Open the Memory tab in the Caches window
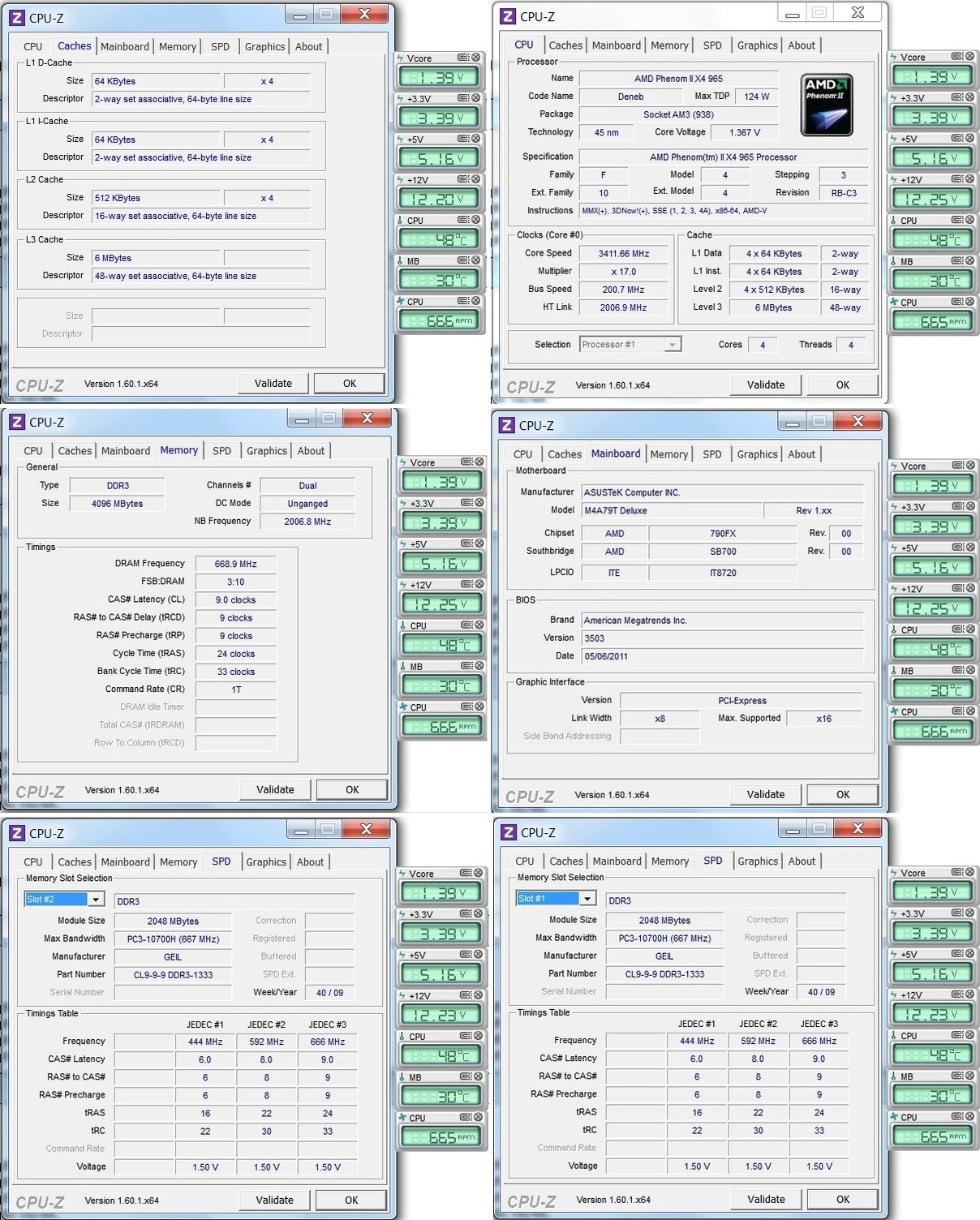This screenshot has height=1220, width=980. [x=178, y=47]
